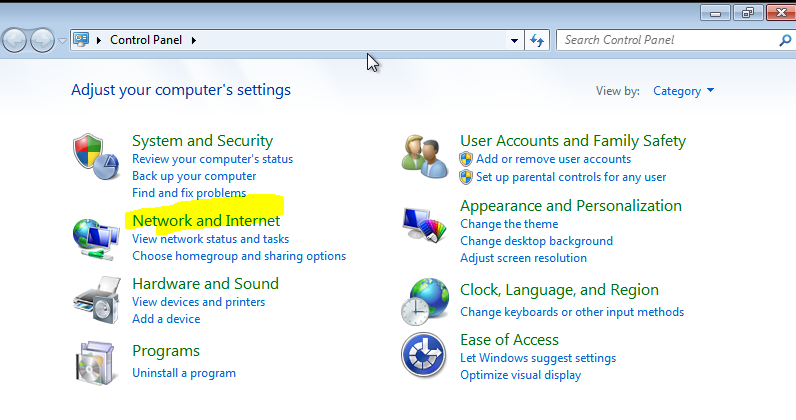
Task: Open the Clock, Language, and Region globe icon
Action: coord(425,302)
